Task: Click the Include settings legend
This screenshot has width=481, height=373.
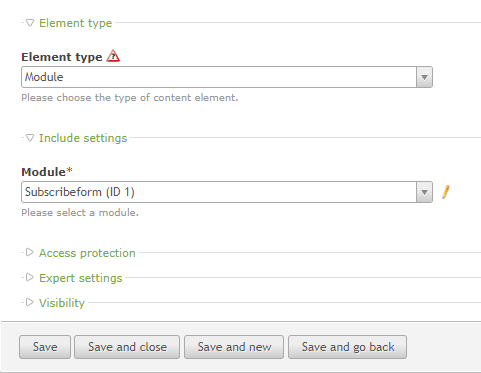Action: coord(83,138)
